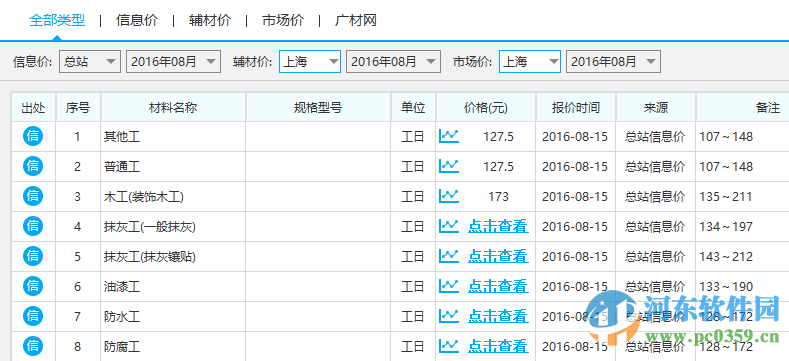Select the 木工(装饰木工) material name cell

coord(173,196)
